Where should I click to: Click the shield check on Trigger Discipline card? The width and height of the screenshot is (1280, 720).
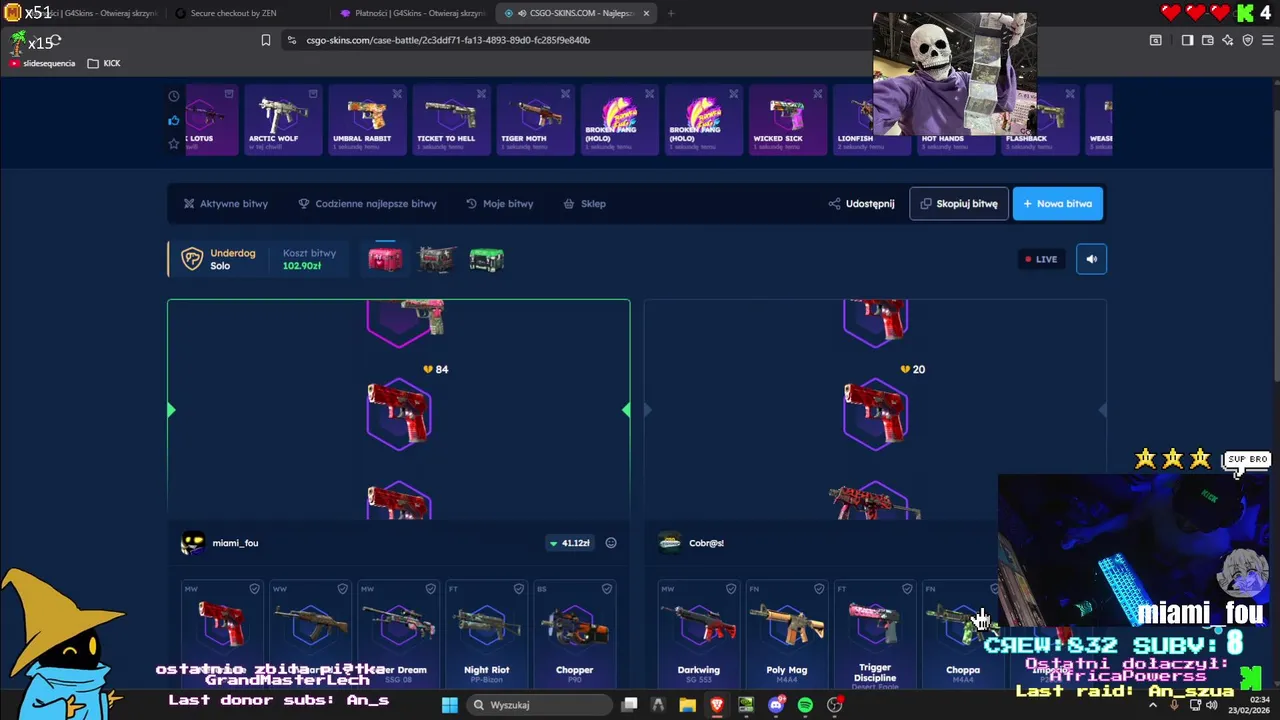tap(906, 589)
